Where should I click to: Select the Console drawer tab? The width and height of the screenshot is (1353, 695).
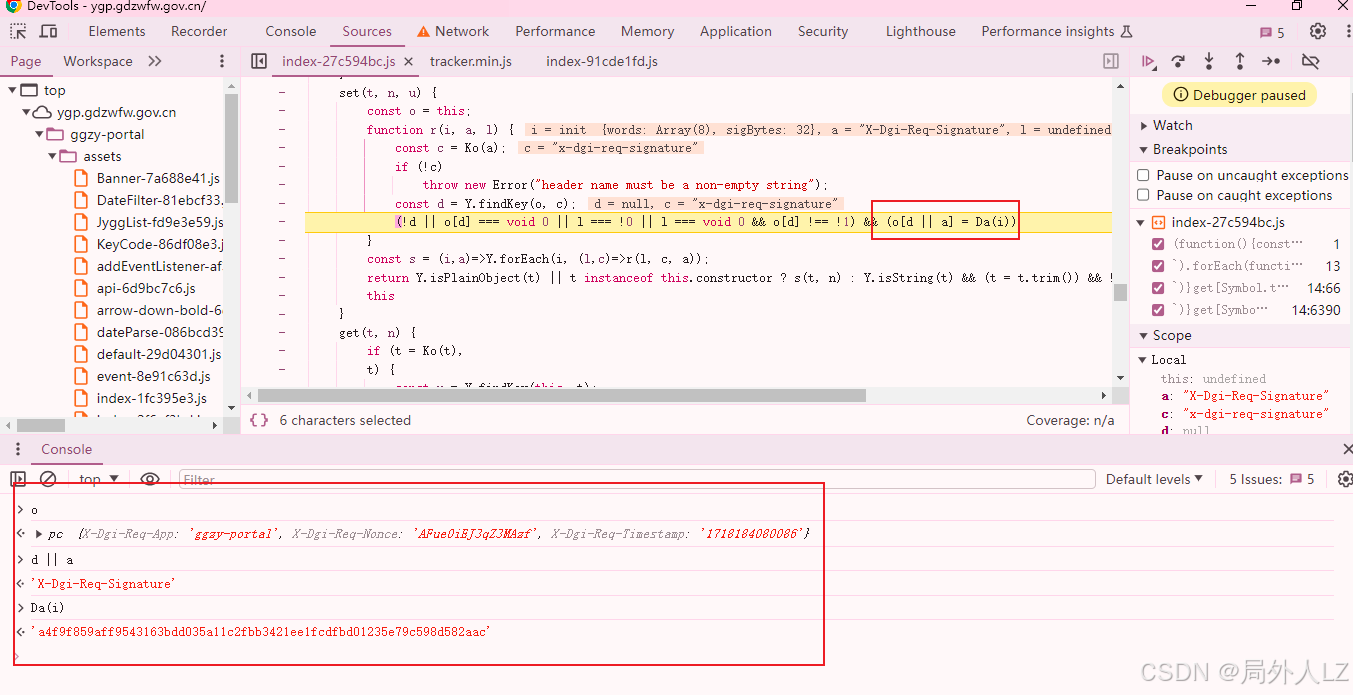(66, 449)
